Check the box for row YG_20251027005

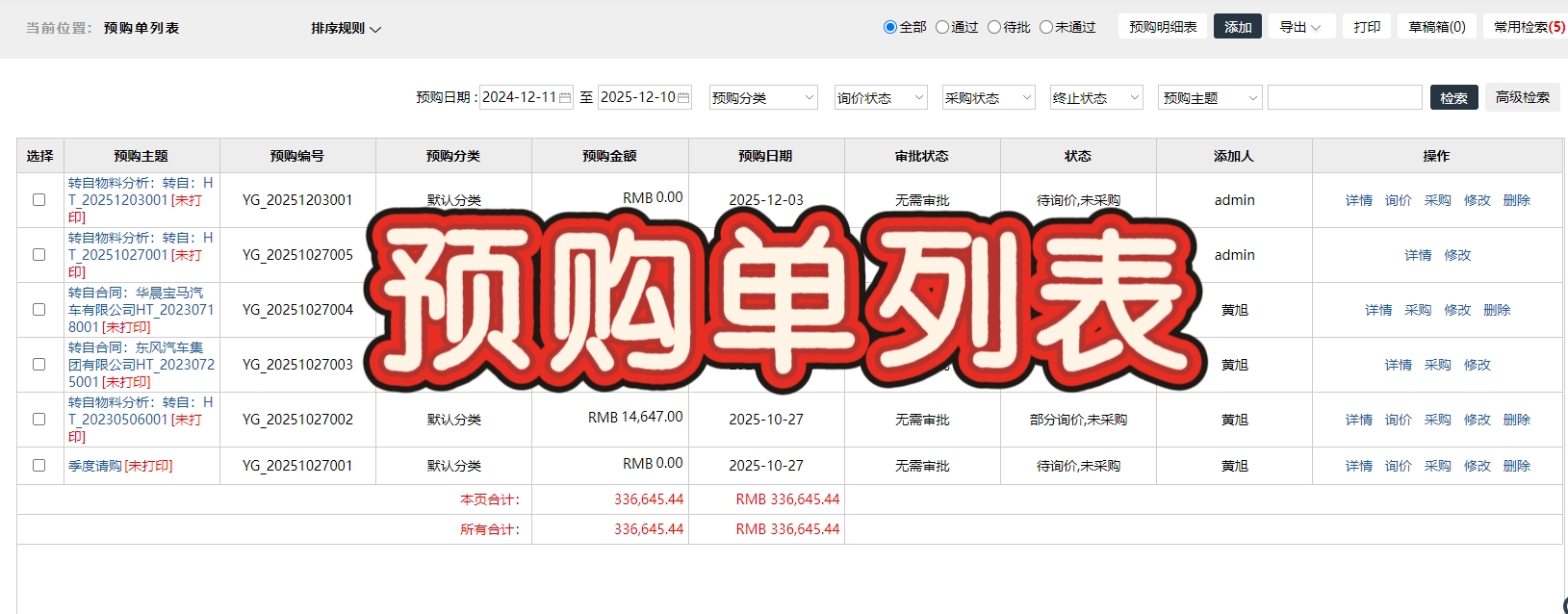click(x=39, y=255)
